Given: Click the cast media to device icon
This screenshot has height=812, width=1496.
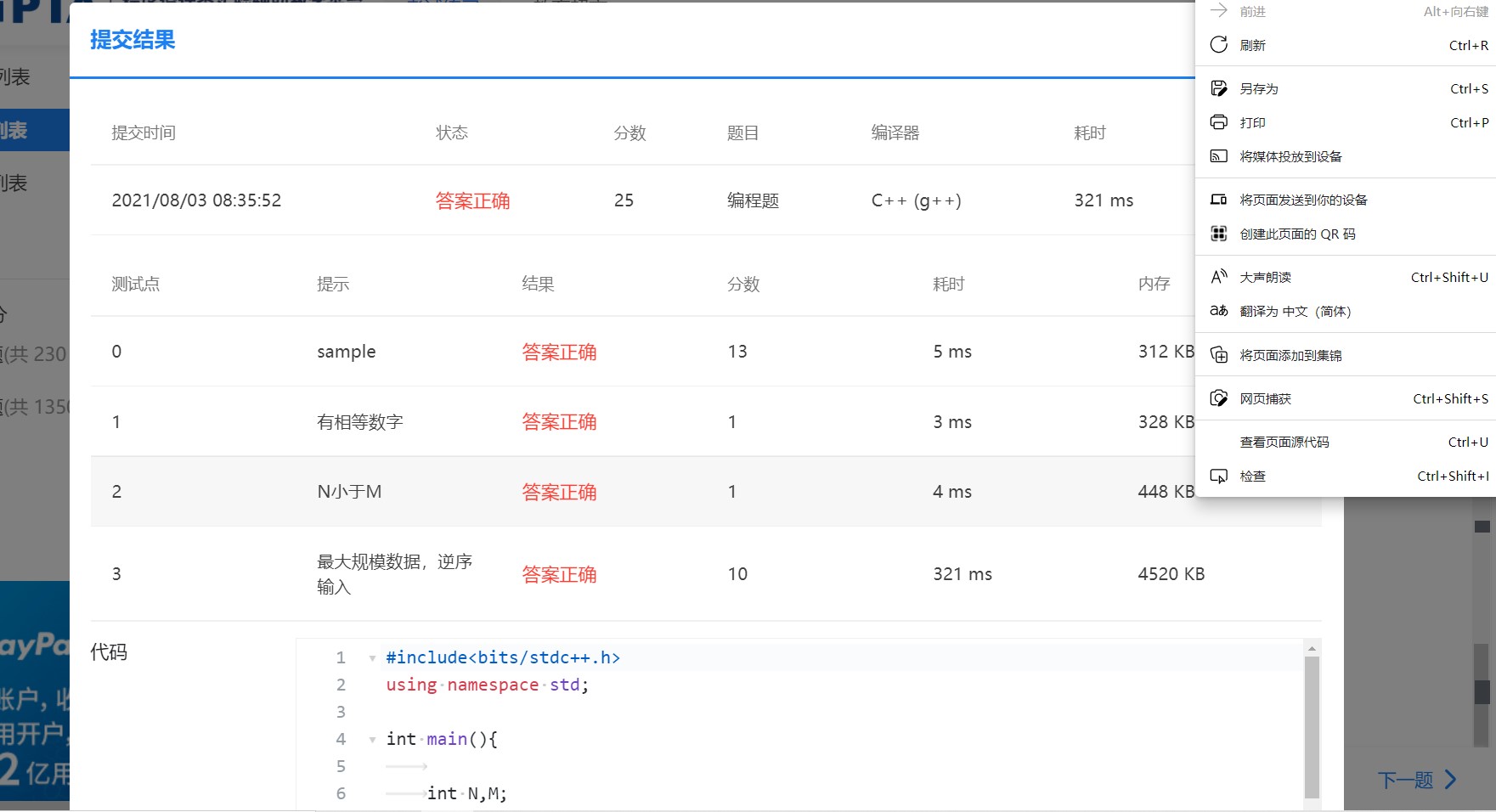Looking at the screenshot, I should 1220,156.
